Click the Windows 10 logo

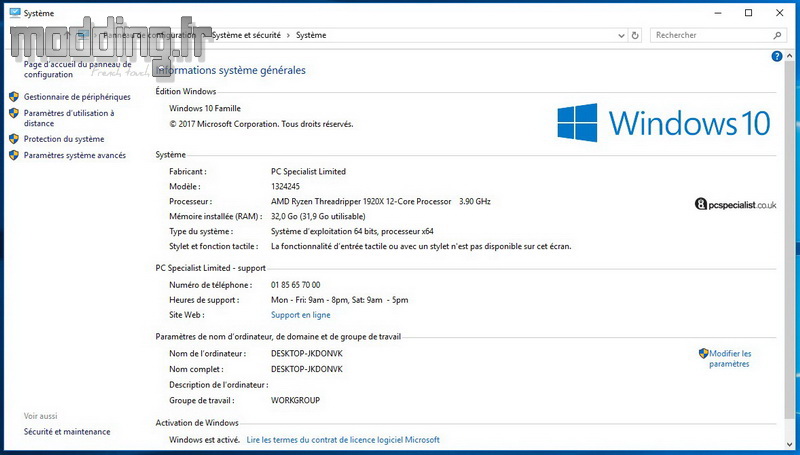(664, 123)
